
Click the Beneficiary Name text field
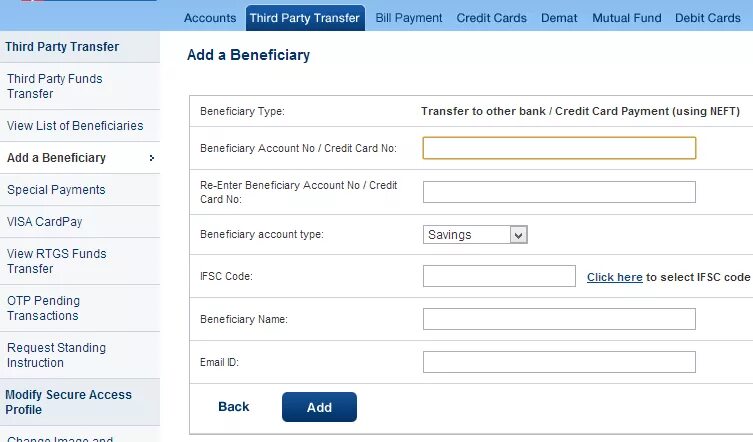[559, 319]
